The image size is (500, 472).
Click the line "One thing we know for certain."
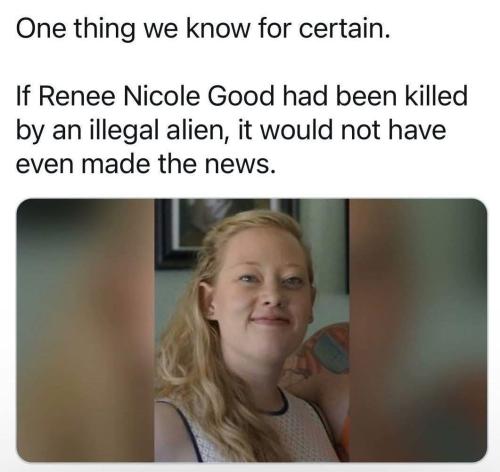pos(203,29)
